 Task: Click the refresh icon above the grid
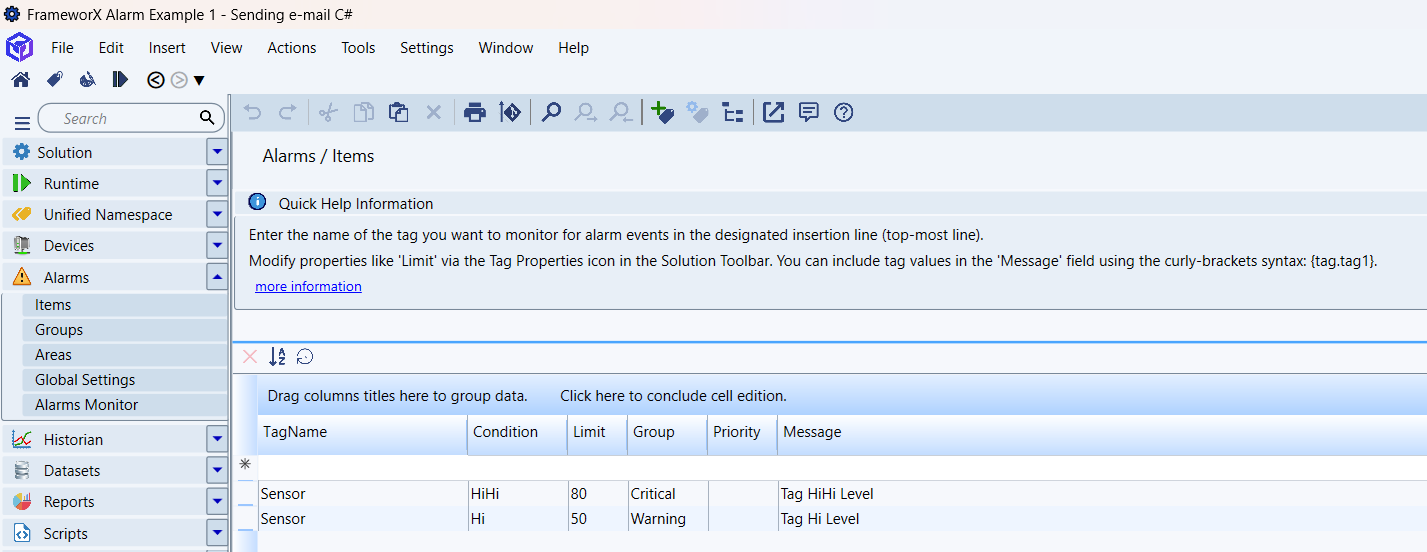click(305, 357)
